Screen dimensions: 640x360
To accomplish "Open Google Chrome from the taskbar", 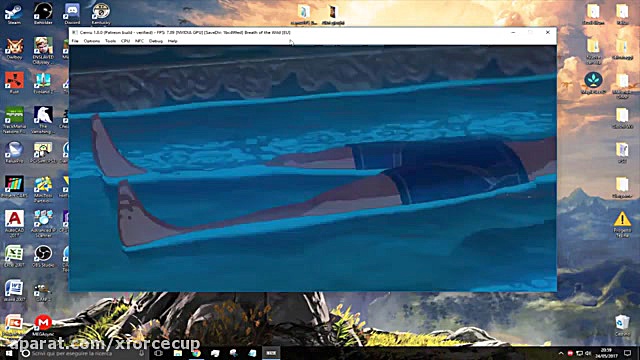I will click(x=196, y=353).
